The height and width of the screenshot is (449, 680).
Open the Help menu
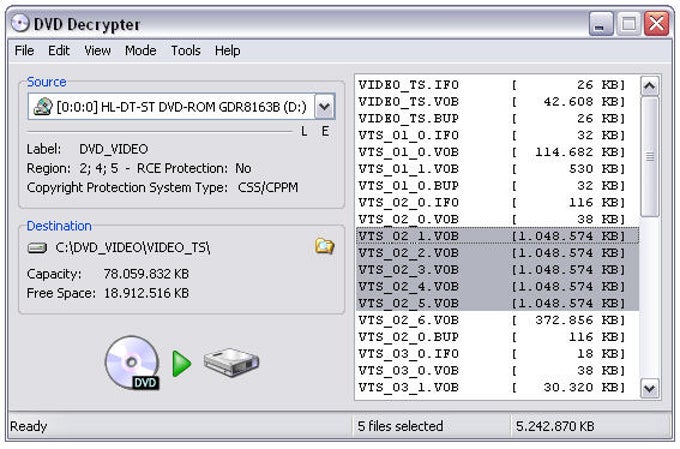(x=227, y=50)
